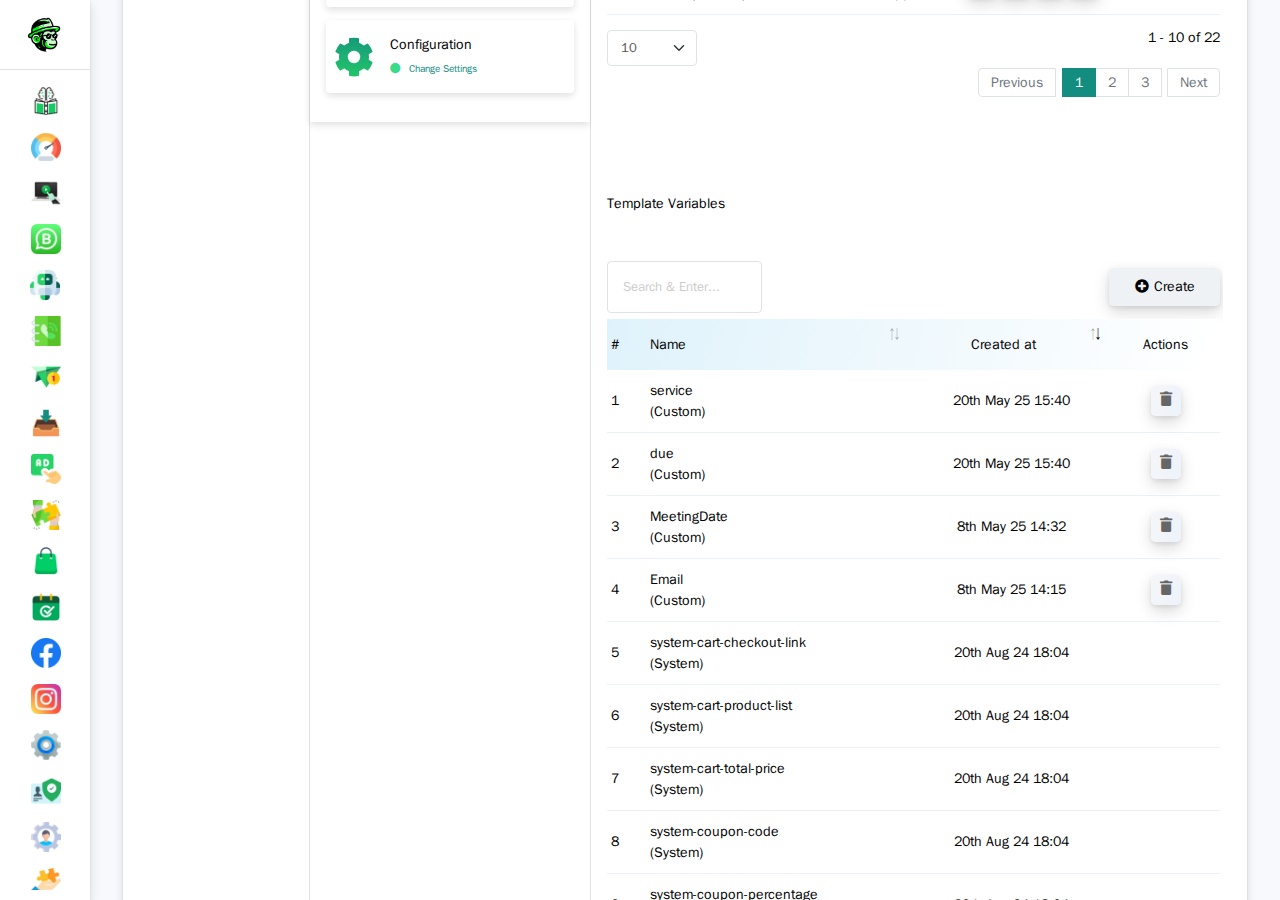This screenshot has width=1280, height=900.
Task: Open the WhatsApp Business sidebar icon
Action: (x=46, y=239)
